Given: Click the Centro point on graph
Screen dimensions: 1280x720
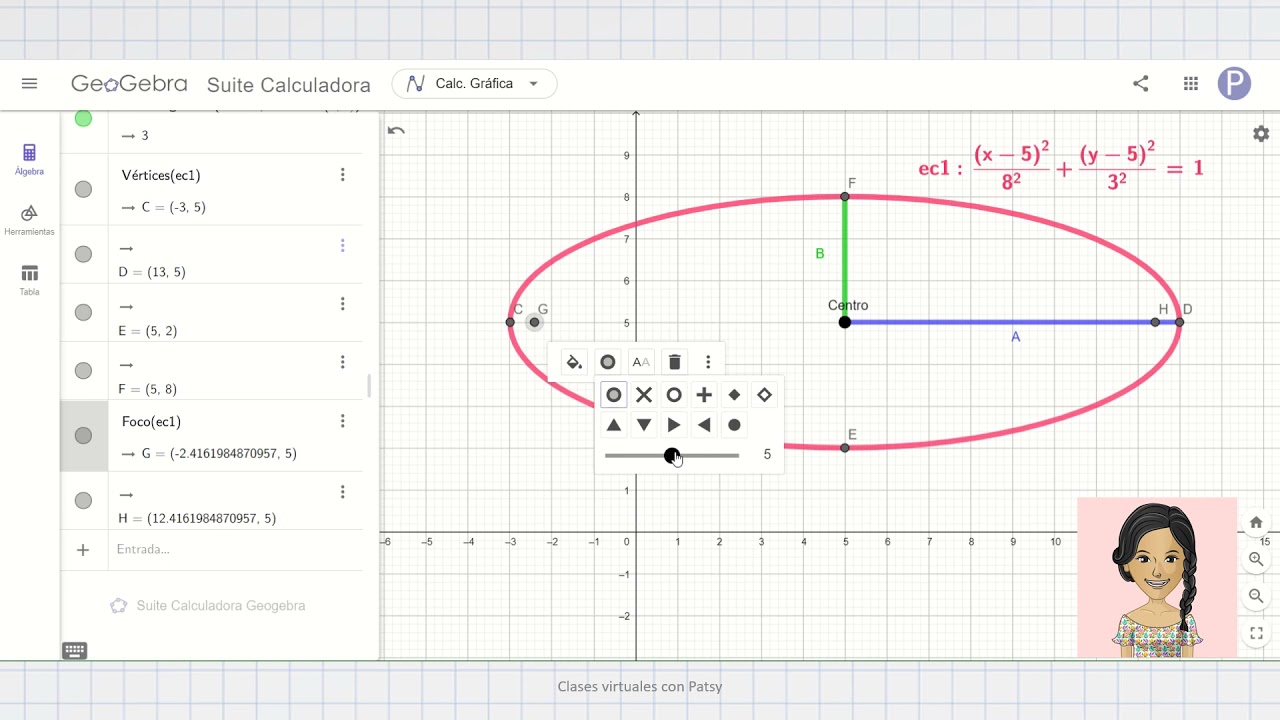Looking at the screenshot, I should point(845,322).
